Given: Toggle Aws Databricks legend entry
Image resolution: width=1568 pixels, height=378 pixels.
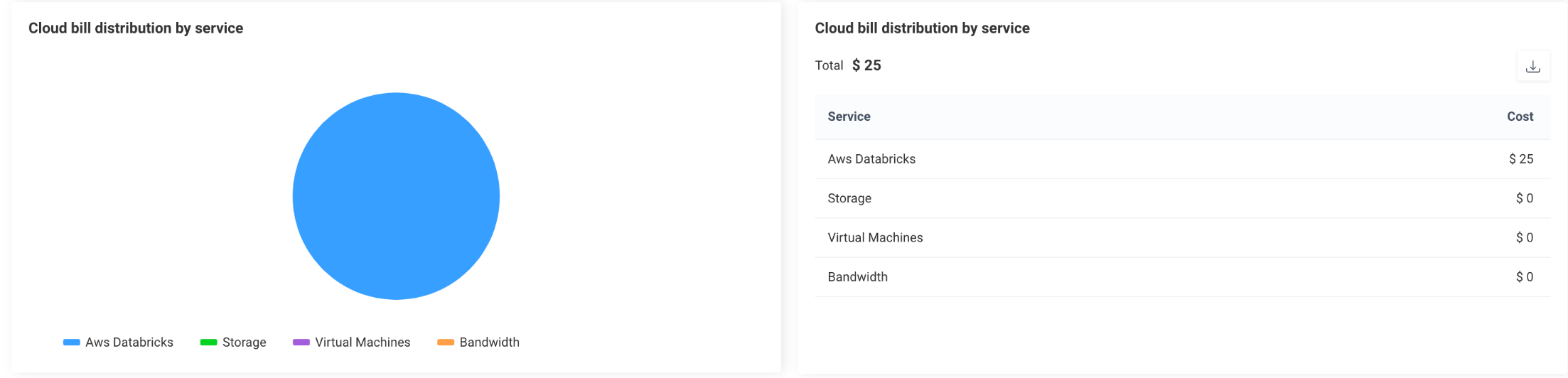Looking at the screenshot, I should pos(118,342).
